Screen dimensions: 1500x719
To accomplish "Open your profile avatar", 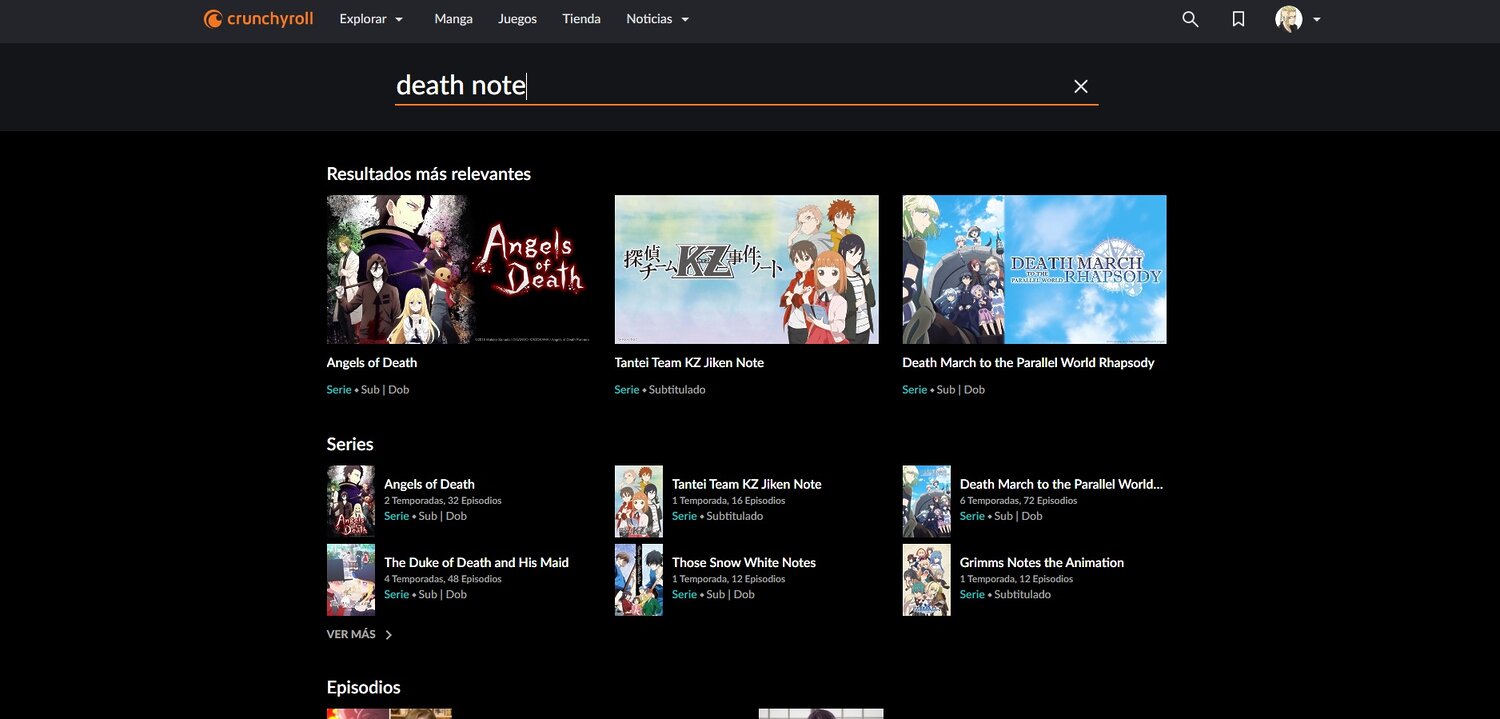I will point(1290,18).
